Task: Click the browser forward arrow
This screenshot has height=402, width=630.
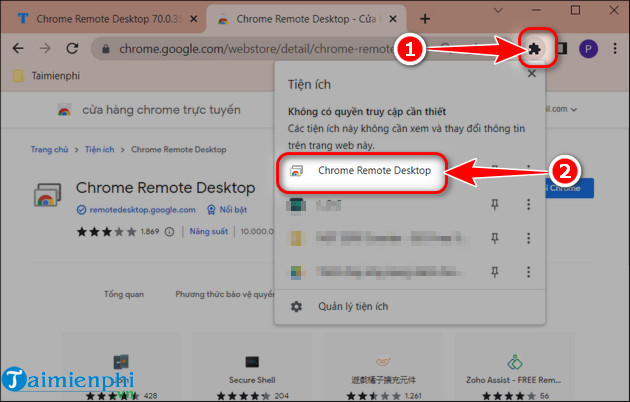Action: pos(45,49)
